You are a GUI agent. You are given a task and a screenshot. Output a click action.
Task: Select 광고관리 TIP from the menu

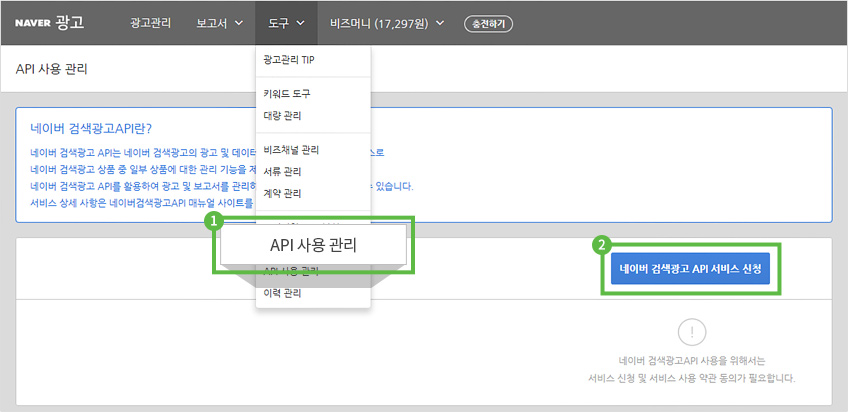289,60
